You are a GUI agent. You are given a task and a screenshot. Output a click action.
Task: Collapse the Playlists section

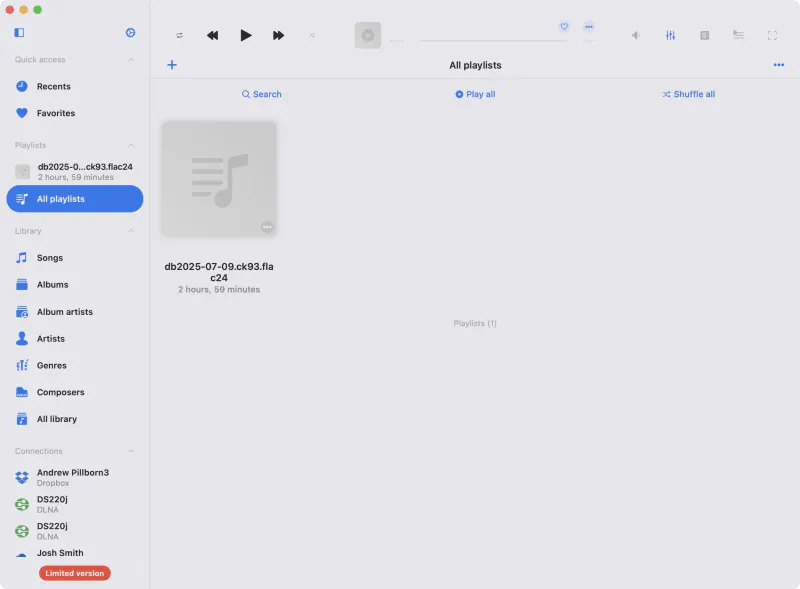[x=131, y=145]
